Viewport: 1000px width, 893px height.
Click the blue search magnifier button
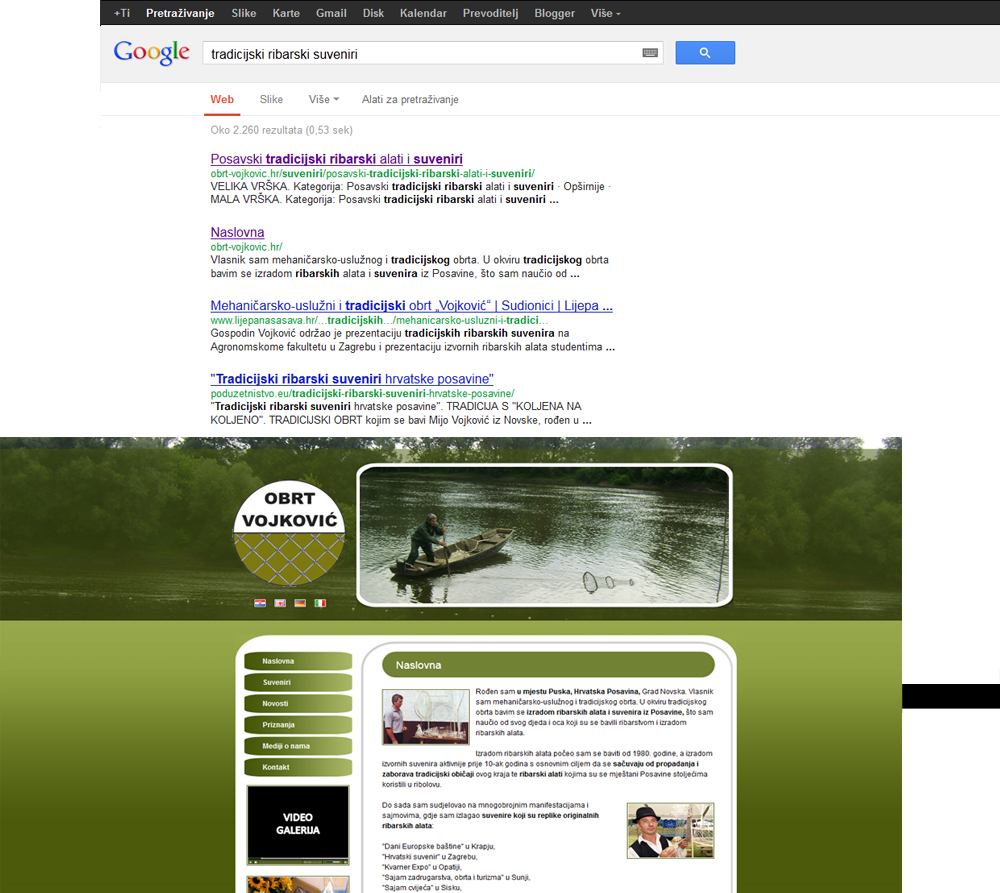point(705,53)
